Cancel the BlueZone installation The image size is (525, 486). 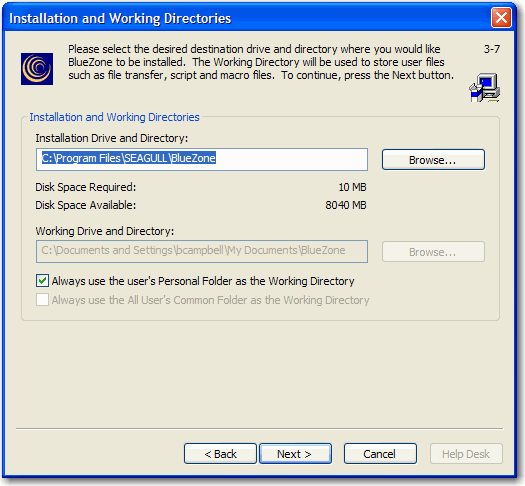point(380,454)
